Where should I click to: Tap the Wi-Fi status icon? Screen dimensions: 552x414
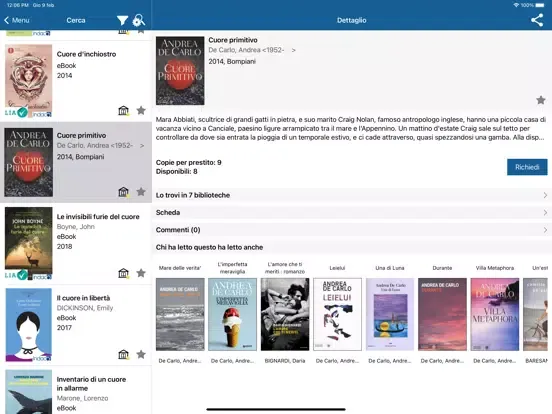[516, 5]
